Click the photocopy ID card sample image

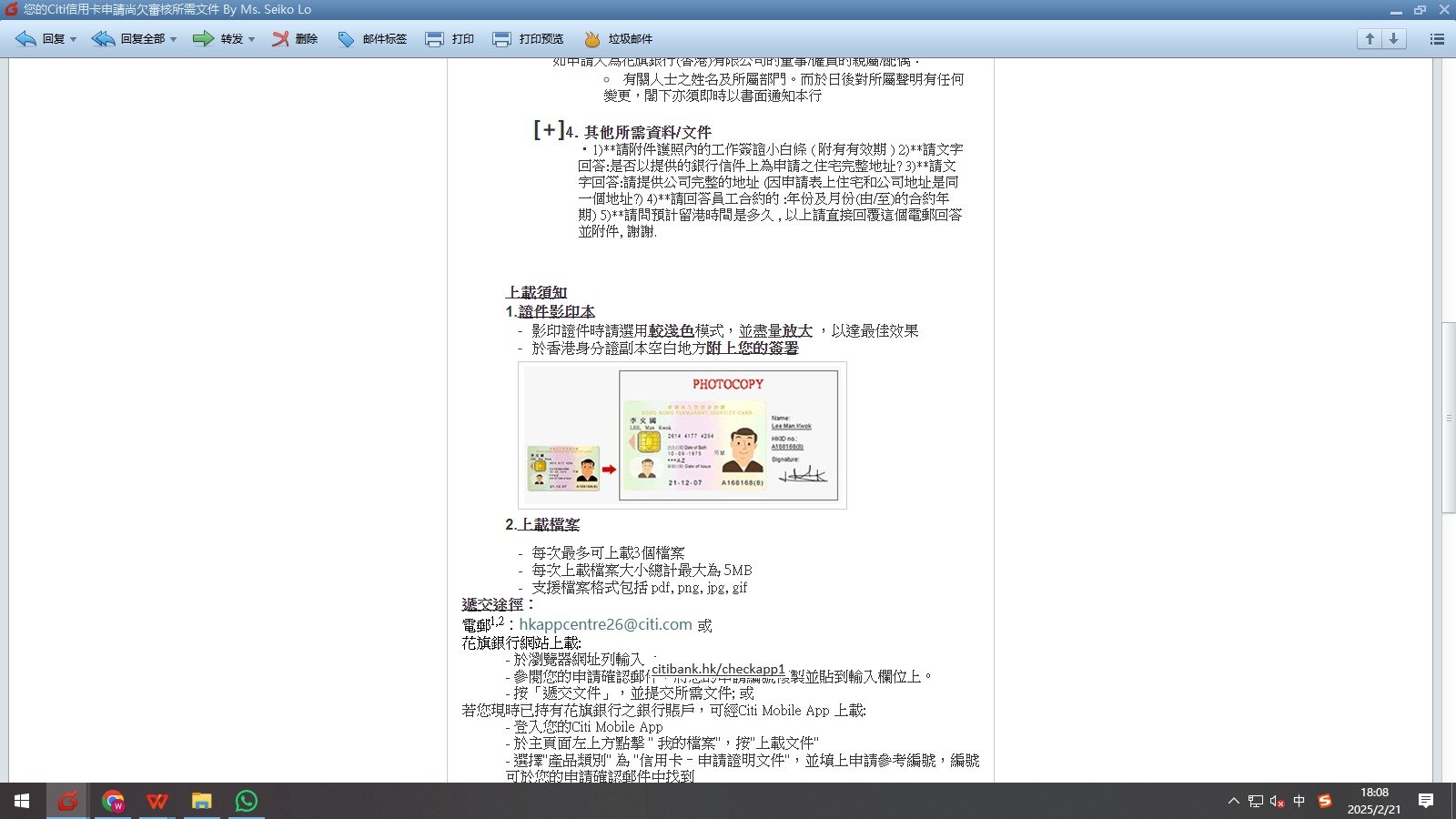tap(682, 435)
